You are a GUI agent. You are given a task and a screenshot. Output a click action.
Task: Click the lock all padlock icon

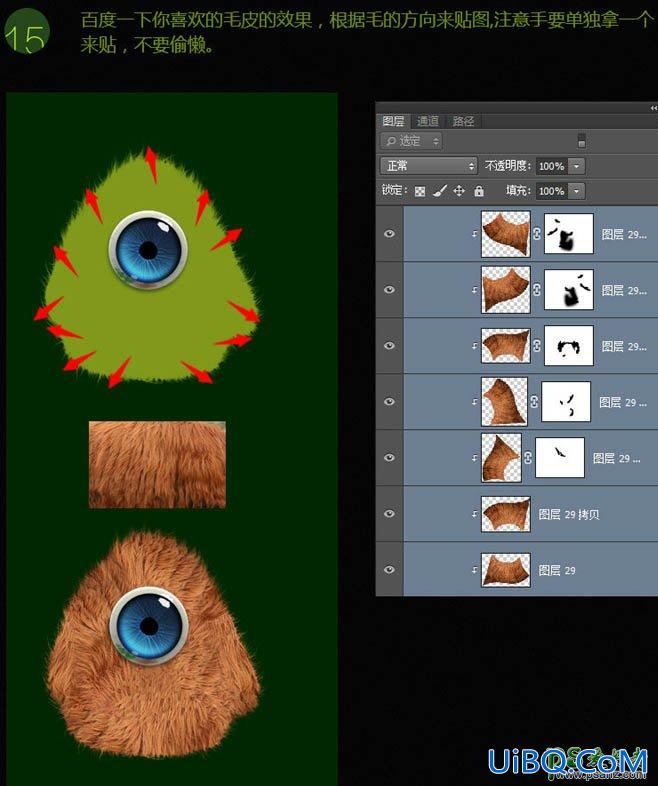pyautogui.click(x=479, y=191)
